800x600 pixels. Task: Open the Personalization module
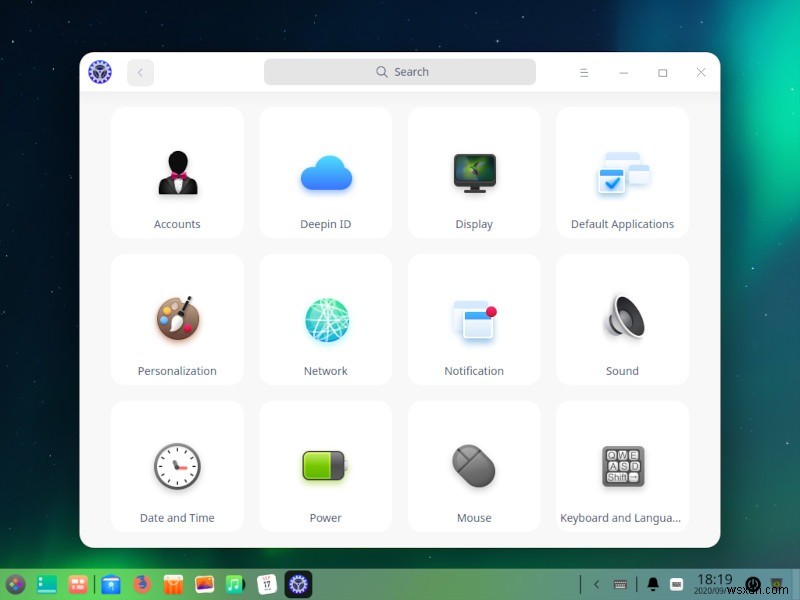[x=177, y=318]
